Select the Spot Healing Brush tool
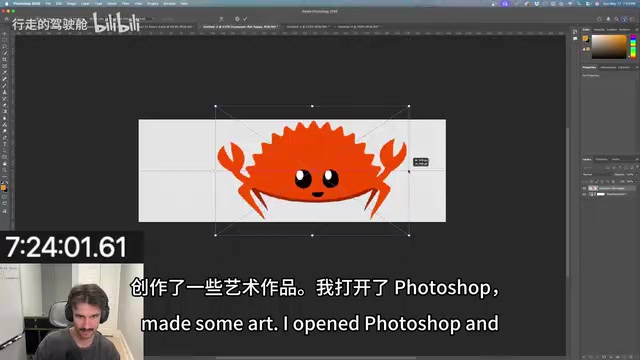This screenshot has width=640, height=360. point(4,79)
